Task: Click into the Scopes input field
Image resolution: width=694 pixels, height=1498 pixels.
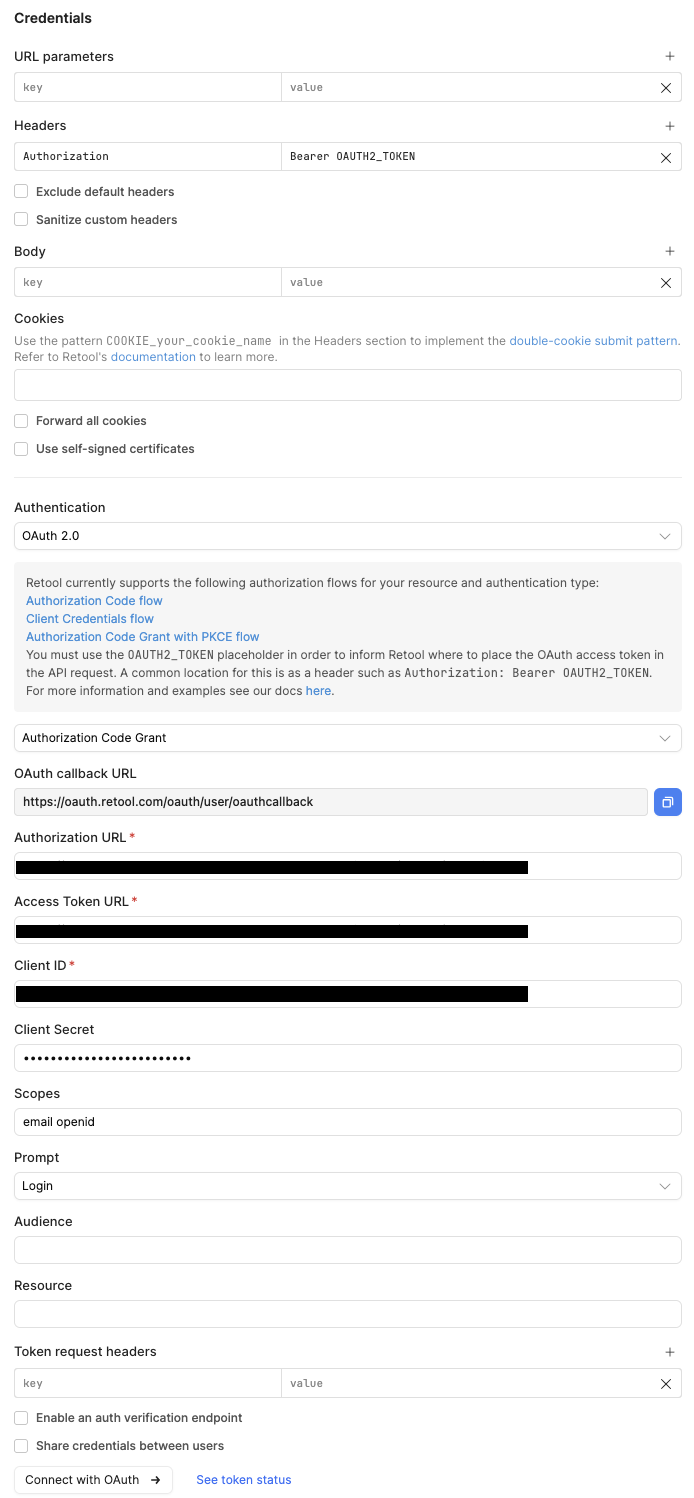Action: point(347,1122)
